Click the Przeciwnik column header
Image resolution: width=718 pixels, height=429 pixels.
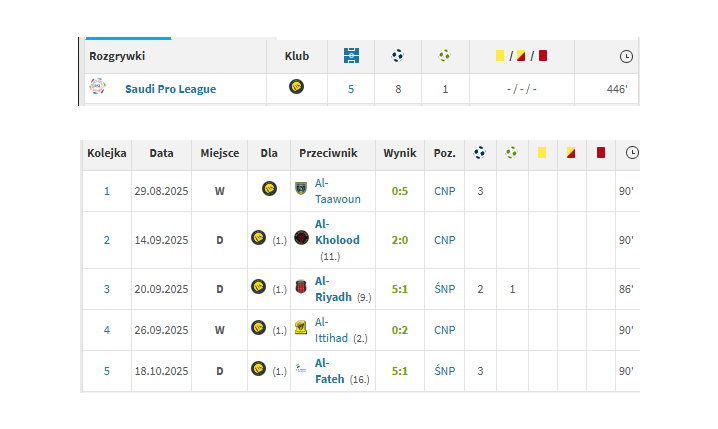coord(328,153)
